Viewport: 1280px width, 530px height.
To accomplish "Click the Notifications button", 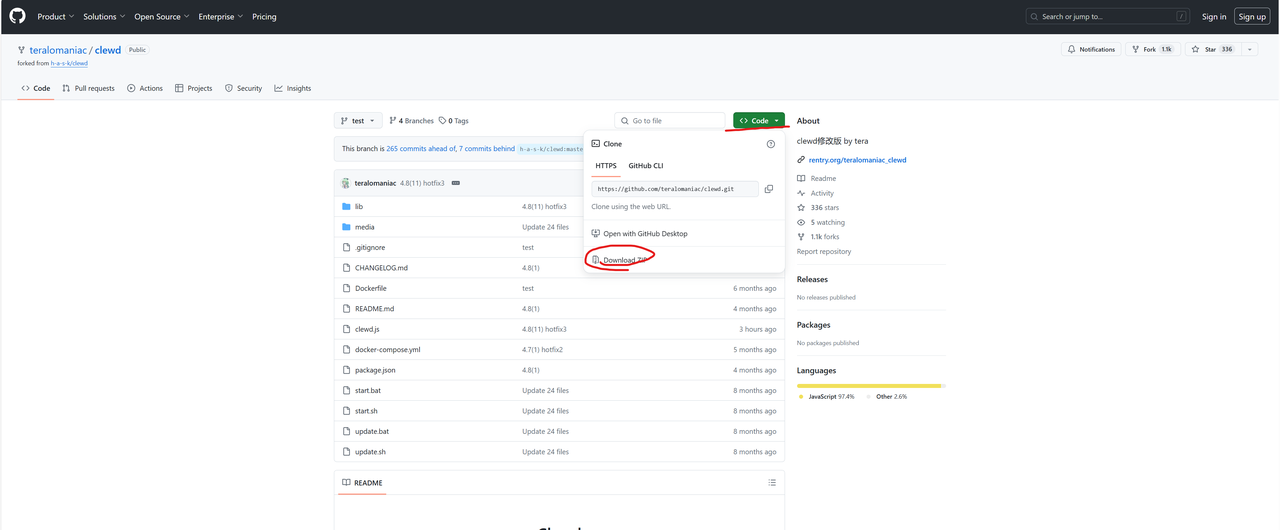I will click(x=1091, y=49).
